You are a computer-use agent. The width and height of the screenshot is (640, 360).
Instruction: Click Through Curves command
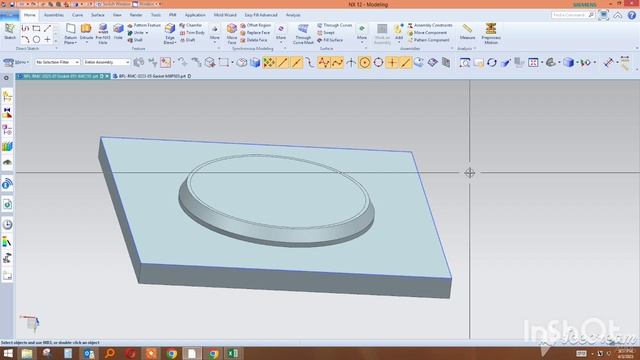tap(334, 25)
